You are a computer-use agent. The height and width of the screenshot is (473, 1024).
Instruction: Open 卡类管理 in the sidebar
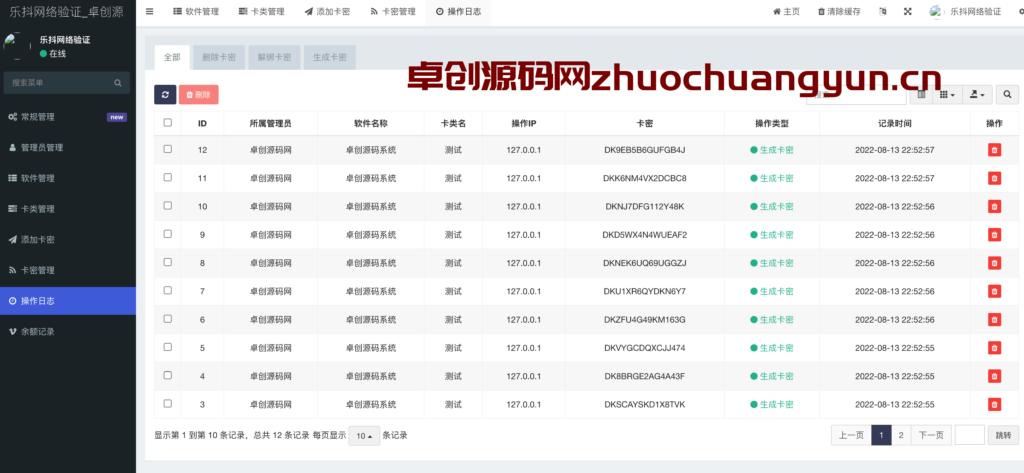coord(68,209)
